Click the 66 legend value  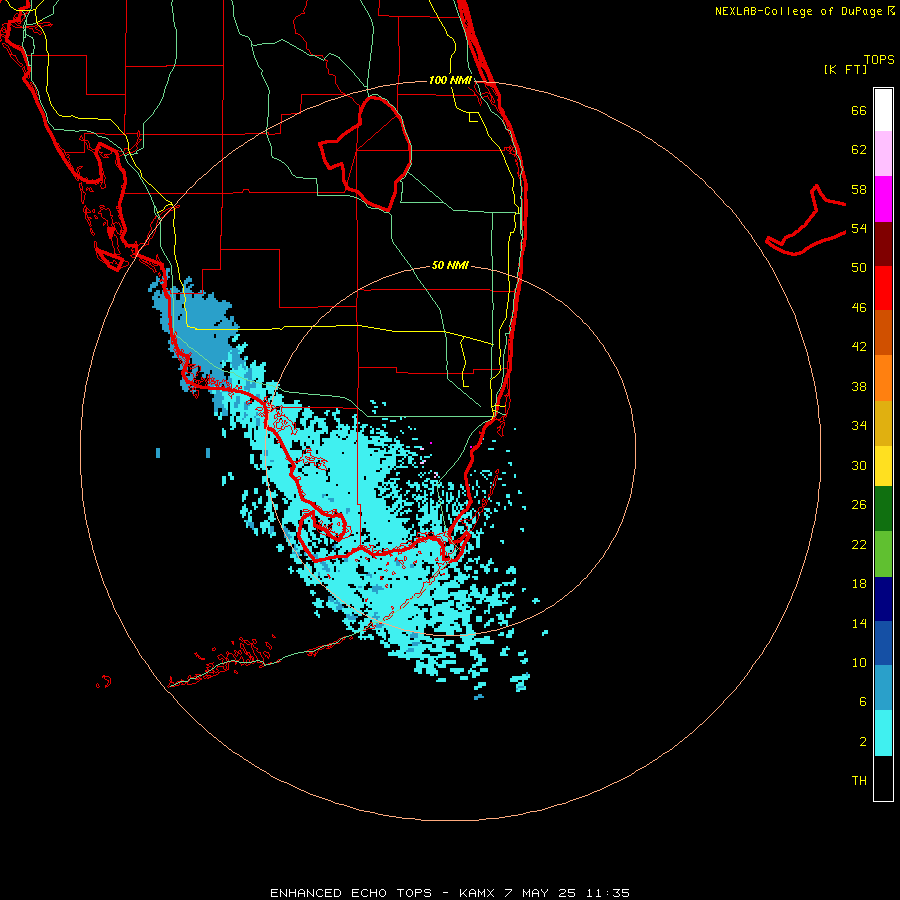[859, 110]
